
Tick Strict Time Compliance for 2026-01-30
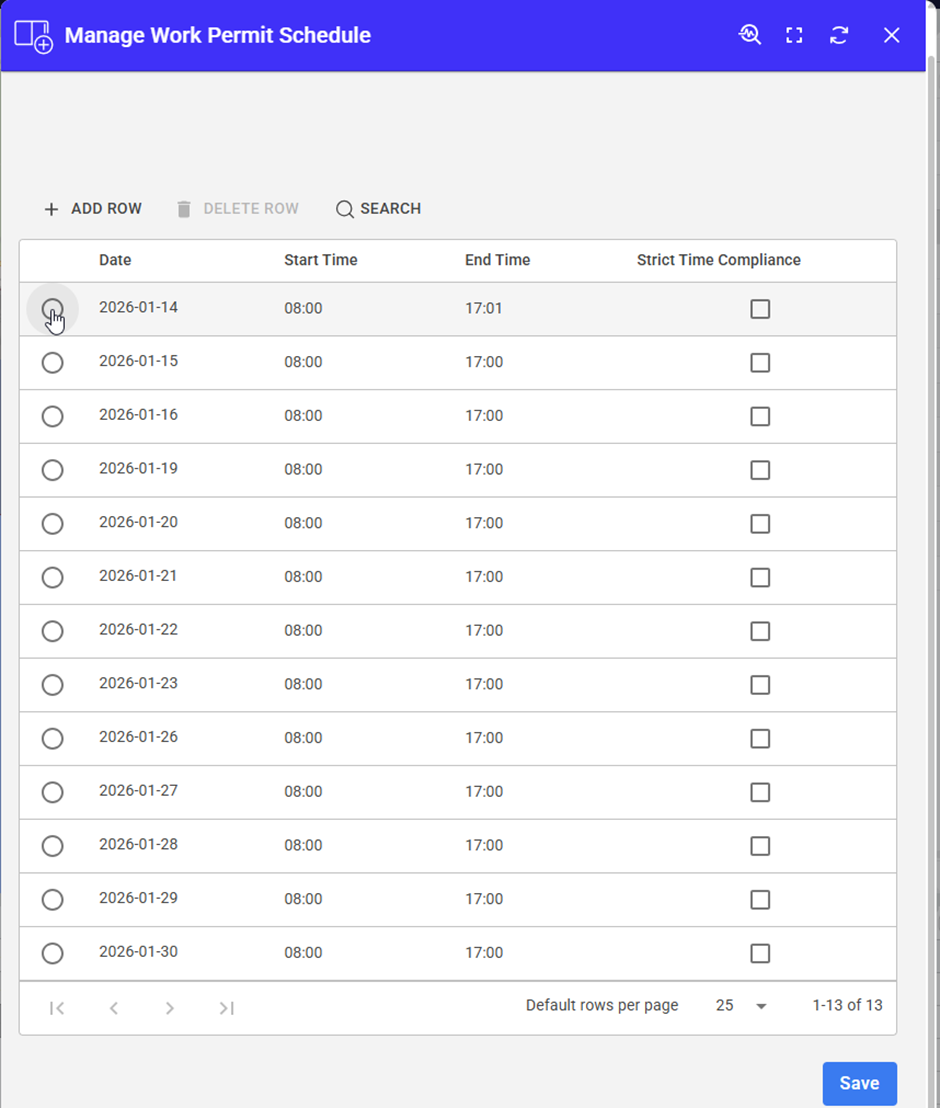pyautogui.click(x=760, y=953)
